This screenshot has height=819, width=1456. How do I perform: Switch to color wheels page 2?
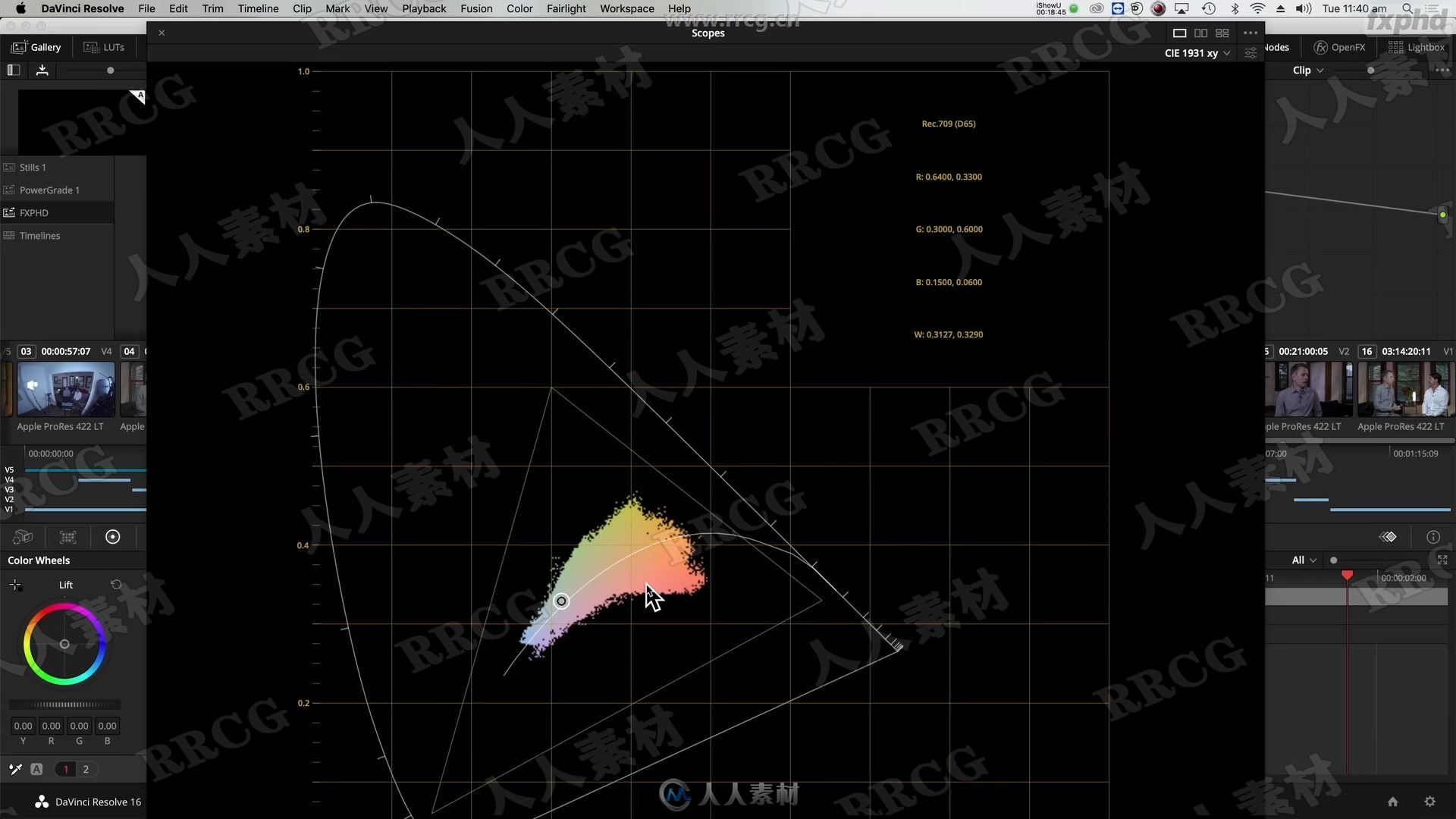click(x=86, y=769)
